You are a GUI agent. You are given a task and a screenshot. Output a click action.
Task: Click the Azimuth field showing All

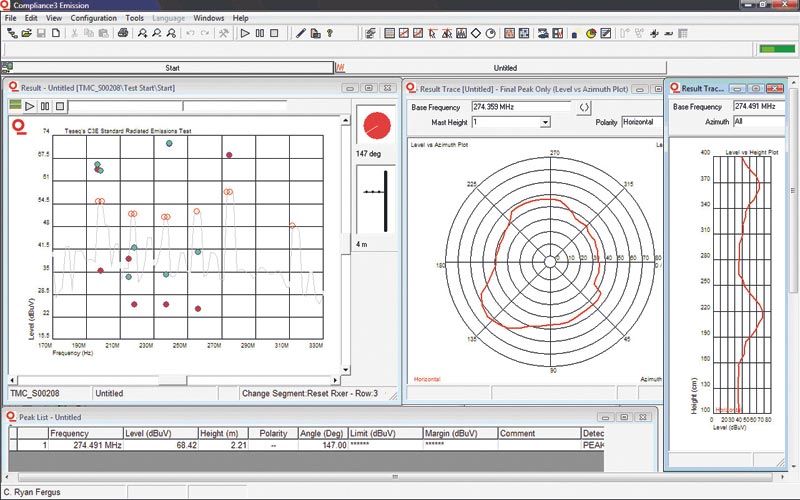[759, 121]
